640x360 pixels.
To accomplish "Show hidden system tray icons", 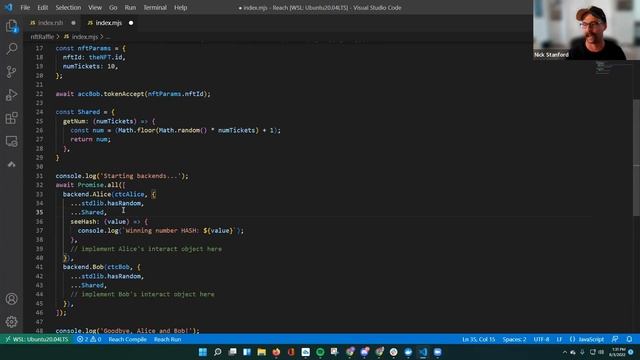I will click(x=565, y=352).
